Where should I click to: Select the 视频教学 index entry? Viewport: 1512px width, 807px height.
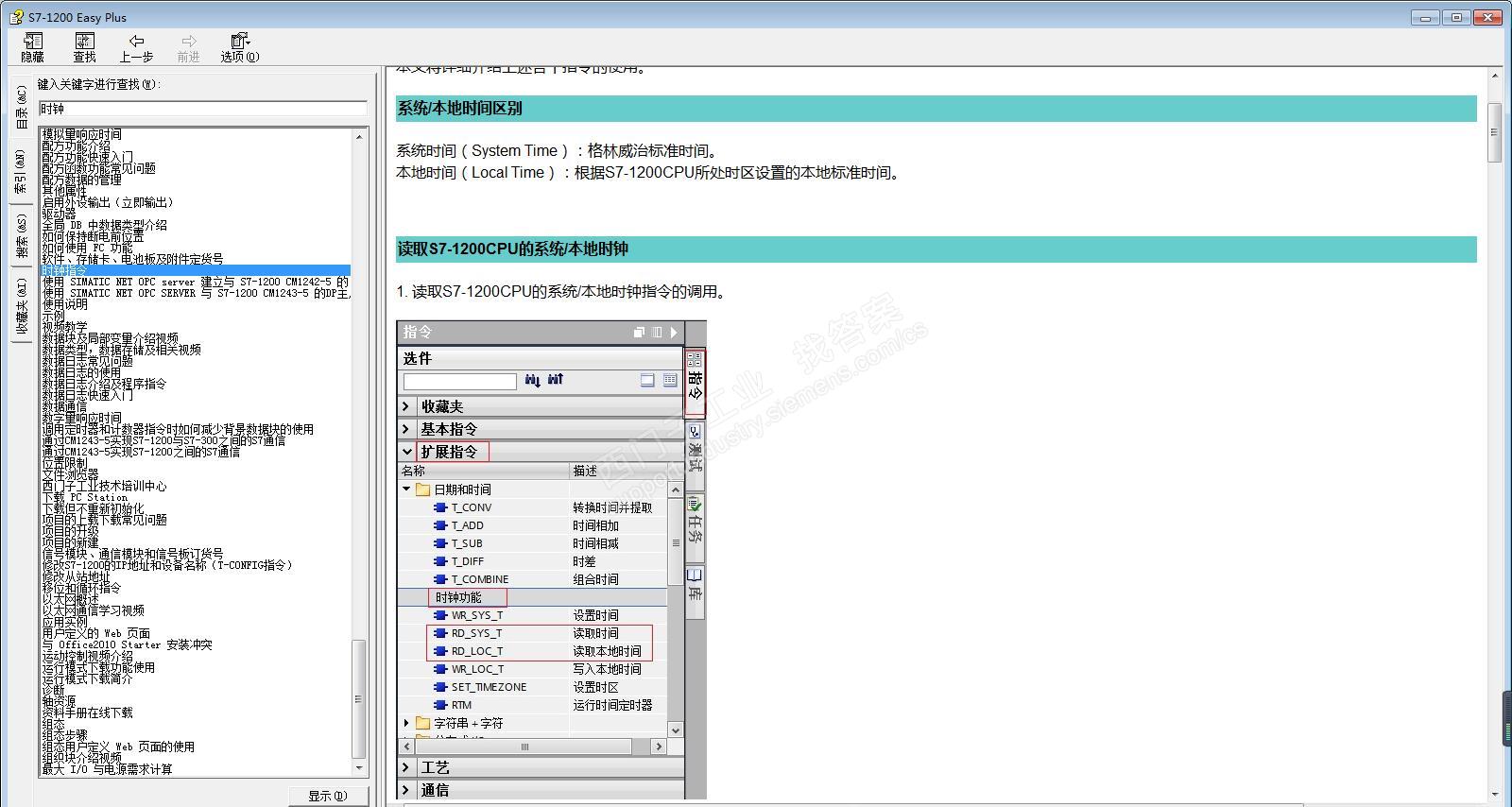pyautogui.click(x=64, y=327)
